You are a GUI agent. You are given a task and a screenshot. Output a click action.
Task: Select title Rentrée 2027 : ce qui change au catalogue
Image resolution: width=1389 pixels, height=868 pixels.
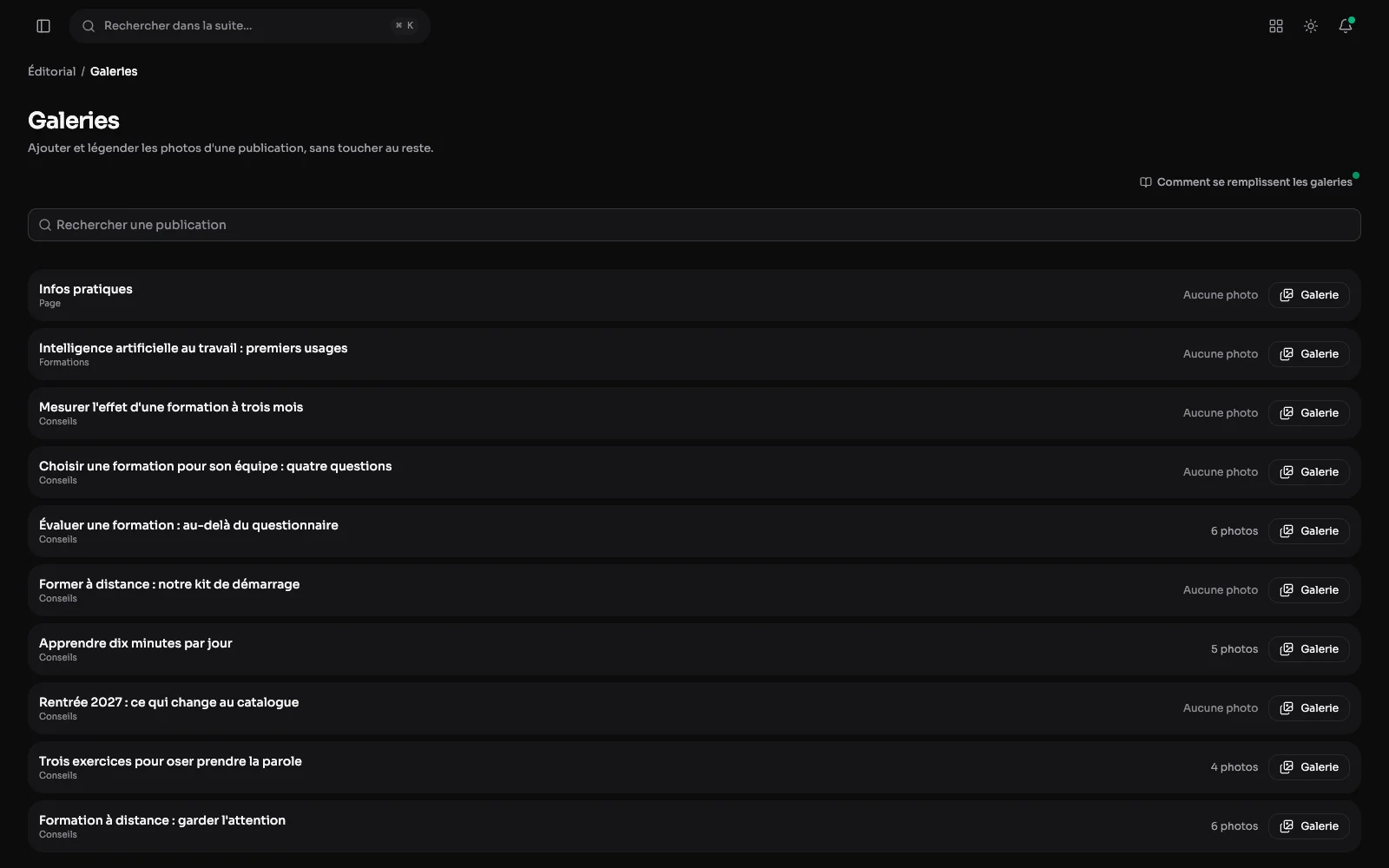point(168,702)
